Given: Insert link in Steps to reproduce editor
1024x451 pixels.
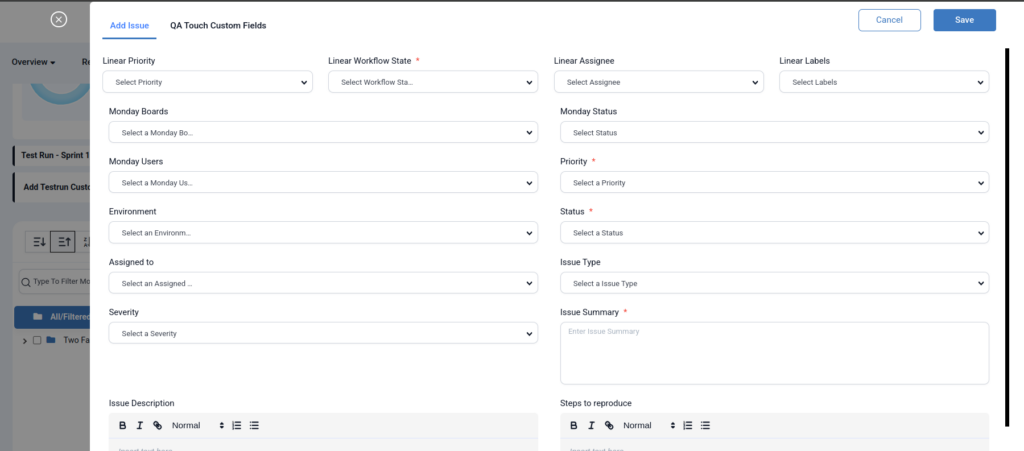Looking at the screenshot, I should [609, 426].
